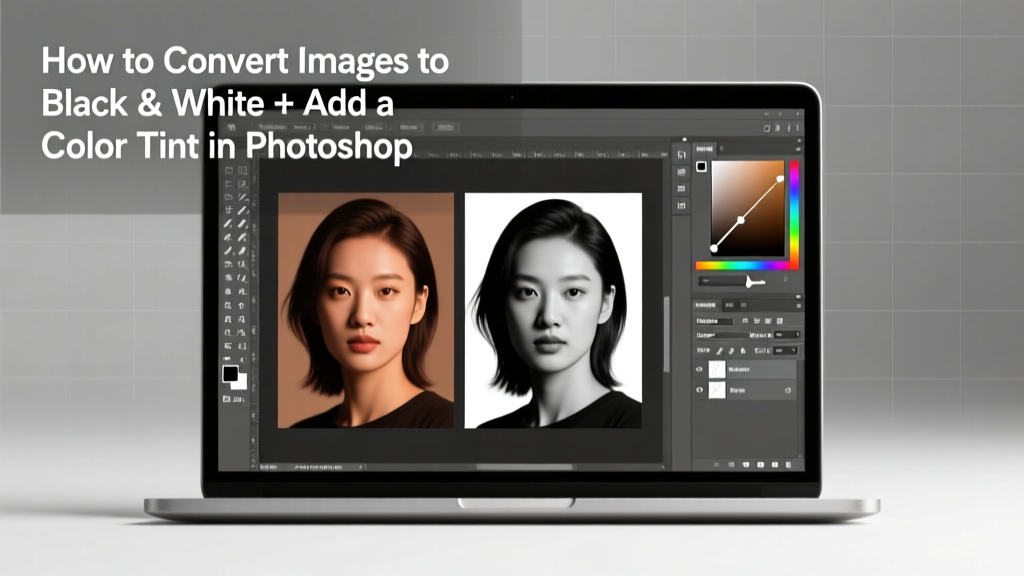The width and height of the screenshot is (1024, 576).
Task: Click the outlined button in the options bar
Action: pyautogui.click(x=445, y=127)
